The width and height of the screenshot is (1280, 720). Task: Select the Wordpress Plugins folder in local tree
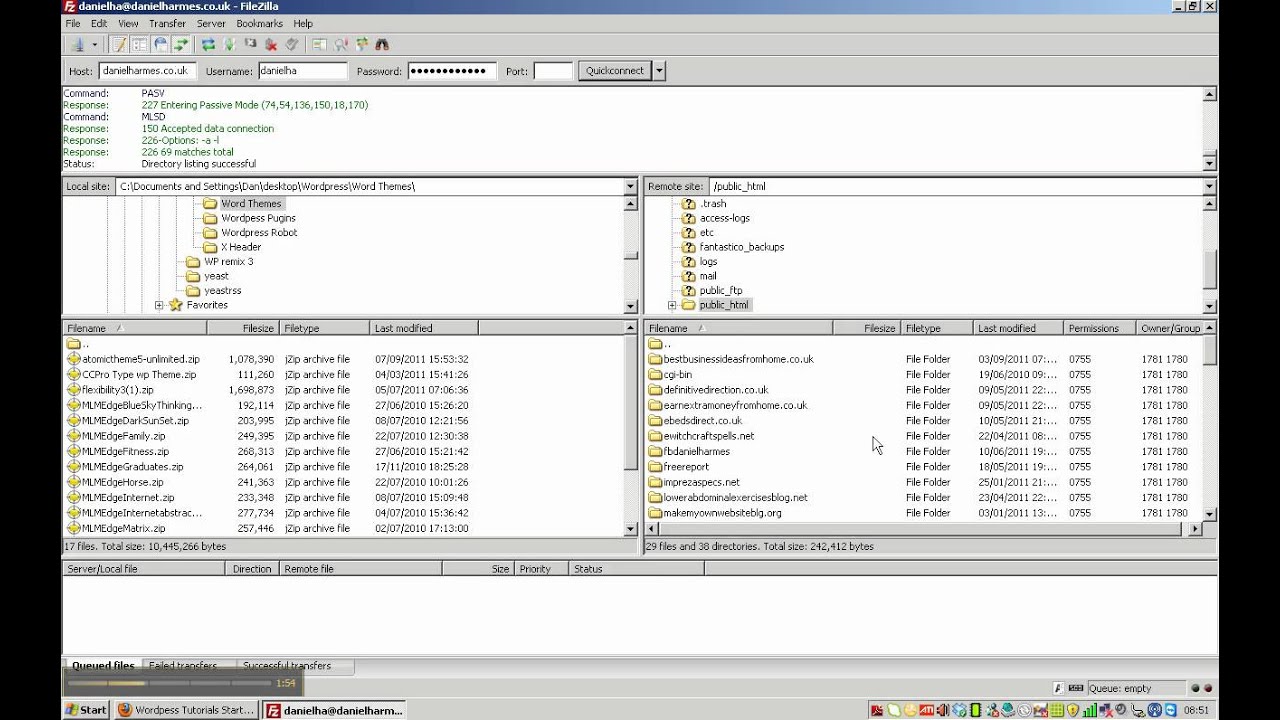tap(258, 218)
